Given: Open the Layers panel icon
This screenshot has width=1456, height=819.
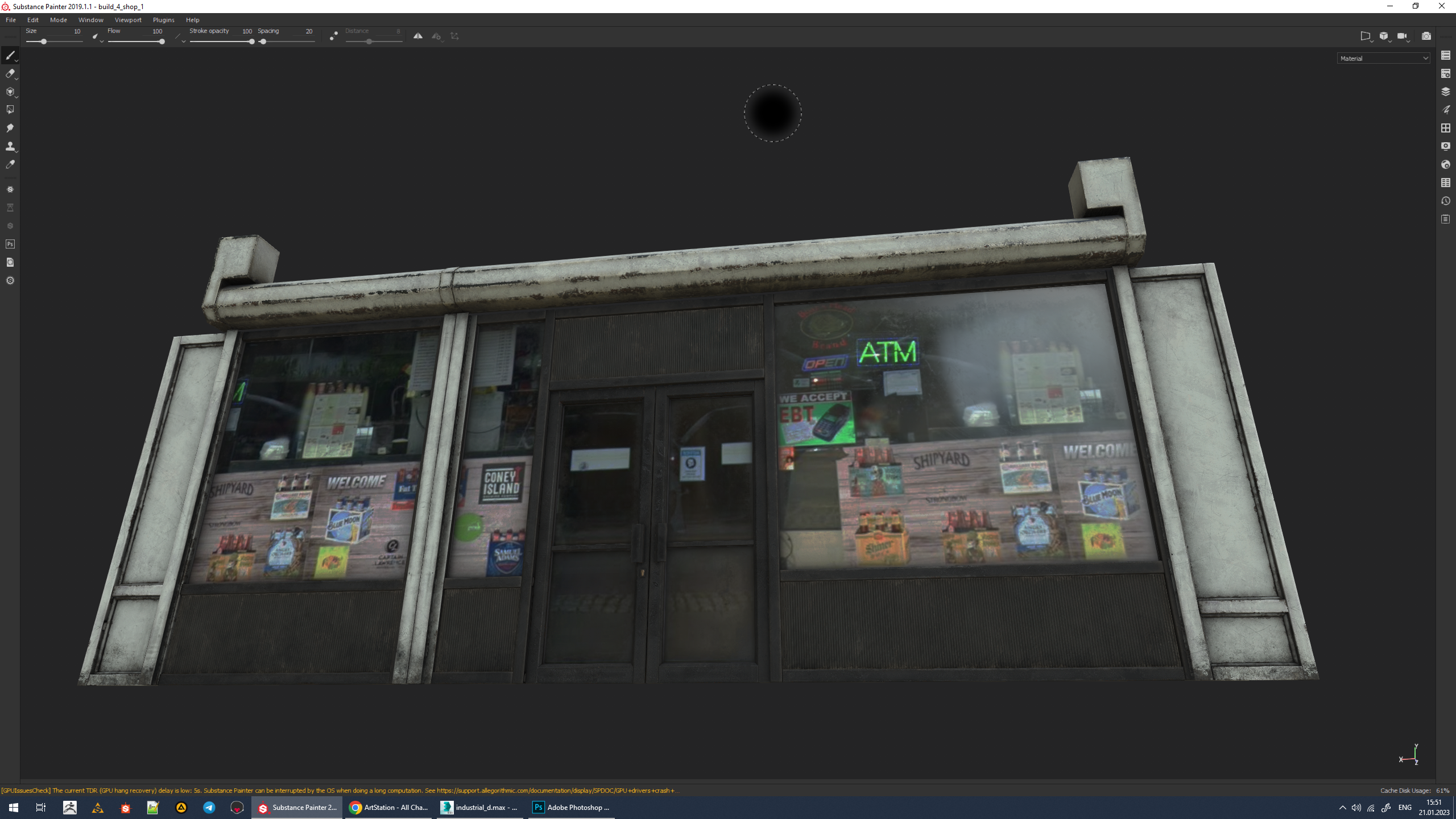Looking at the screenshot, I should click(x=1445, y=92).
